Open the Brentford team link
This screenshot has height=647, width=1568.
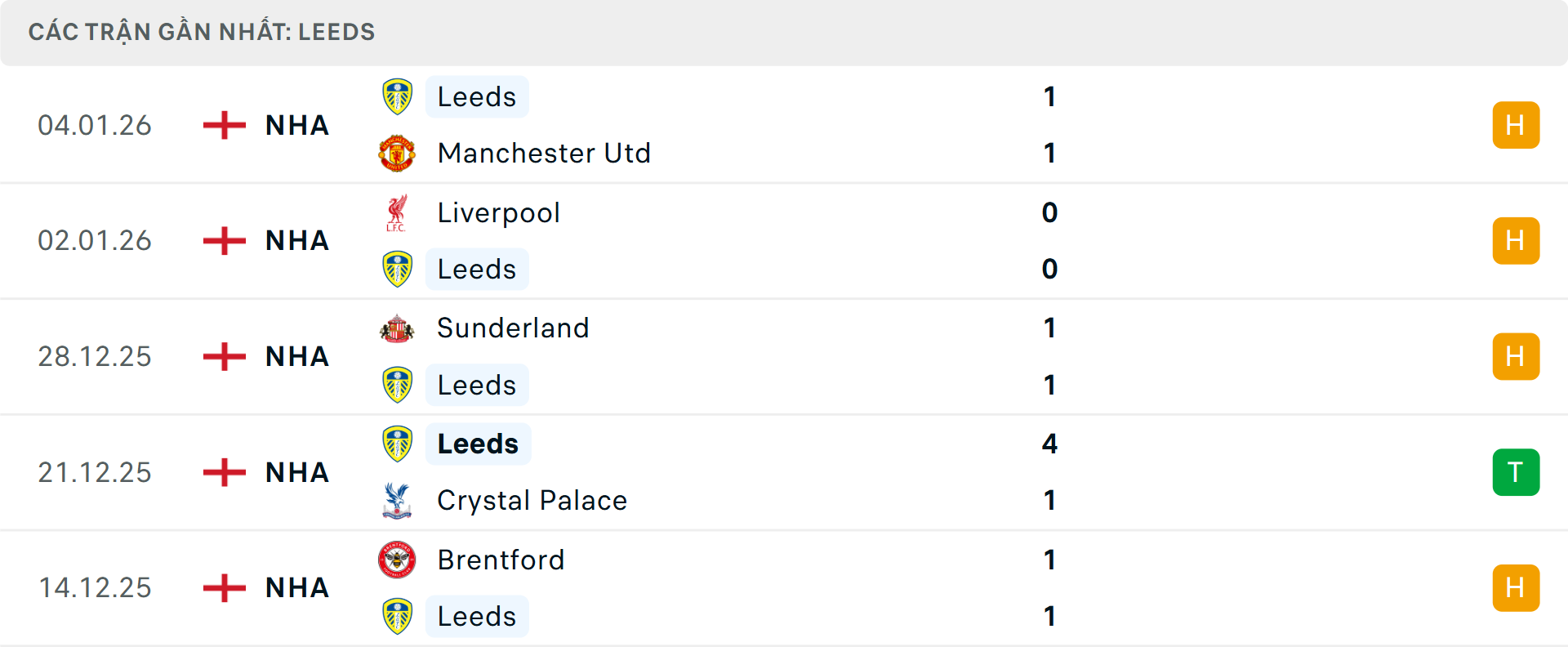tap(501, 560)
